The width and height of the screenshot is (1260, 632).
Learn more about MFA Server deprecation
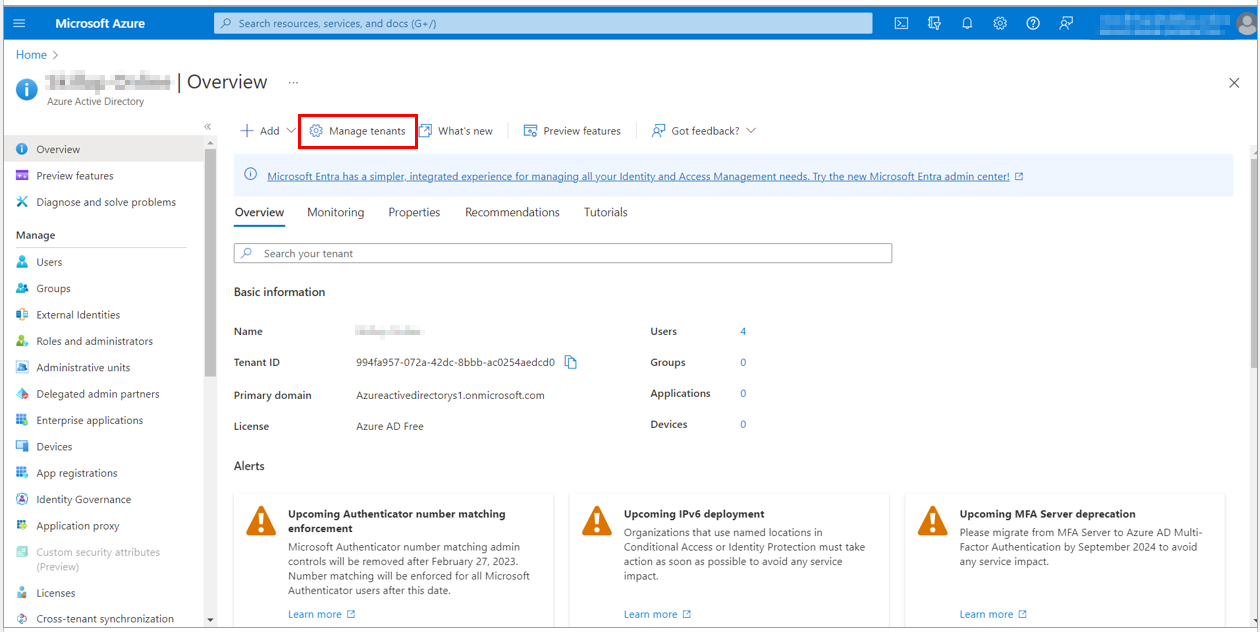(x=993, y=614)
